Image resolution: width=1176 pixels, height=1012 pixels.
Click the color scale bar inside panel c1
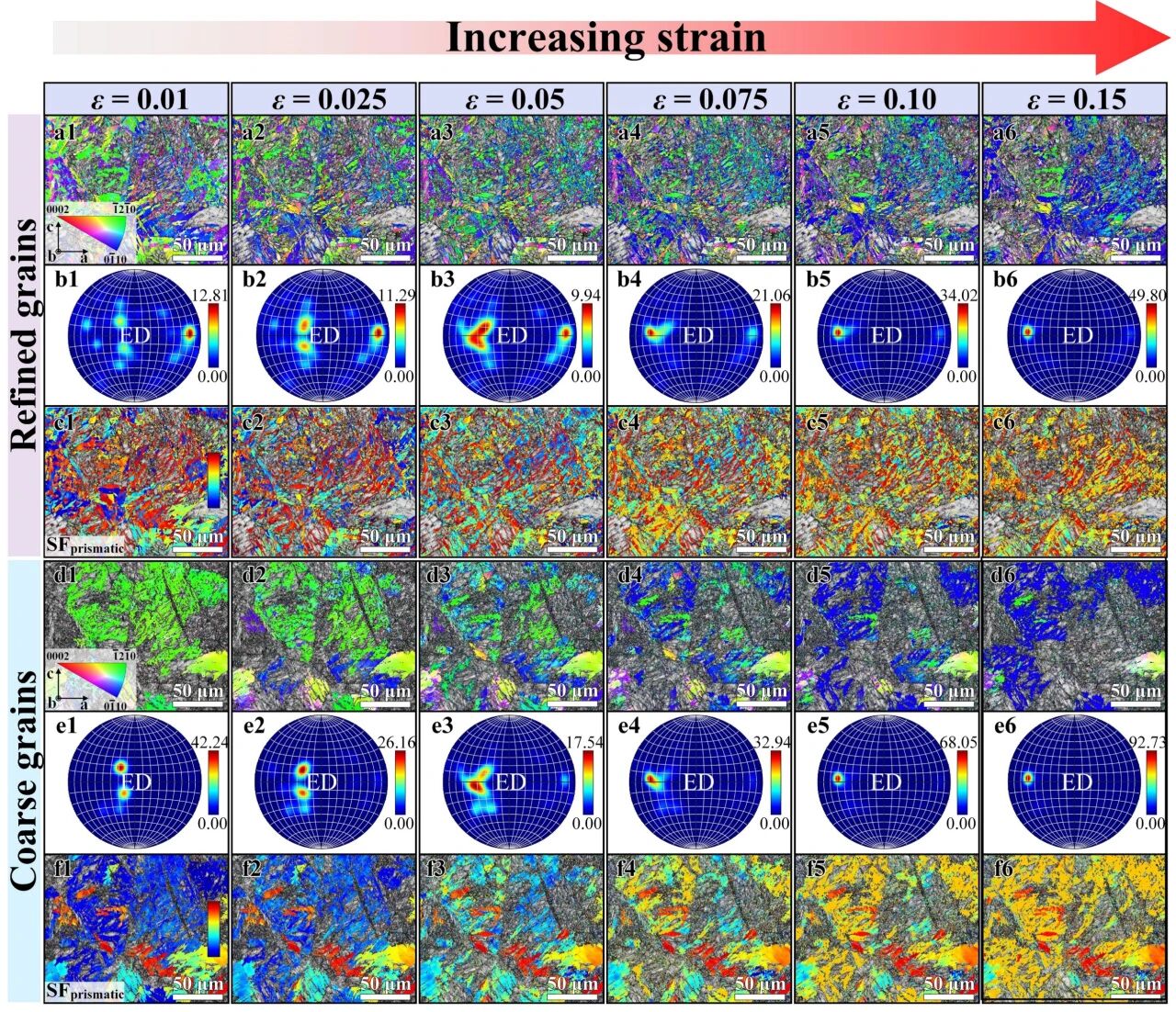213,479
